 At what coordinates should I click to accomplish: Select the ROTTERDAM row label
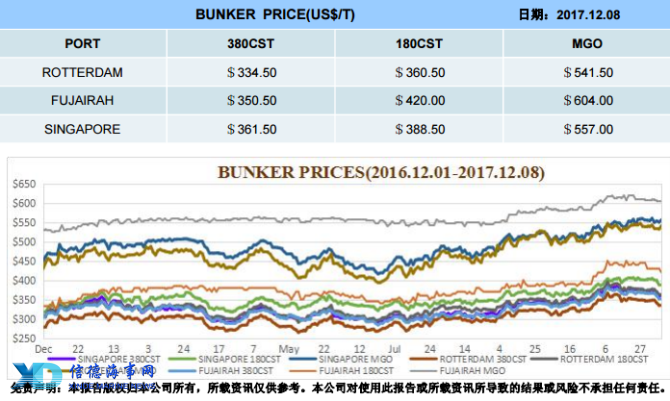point(82,72)
